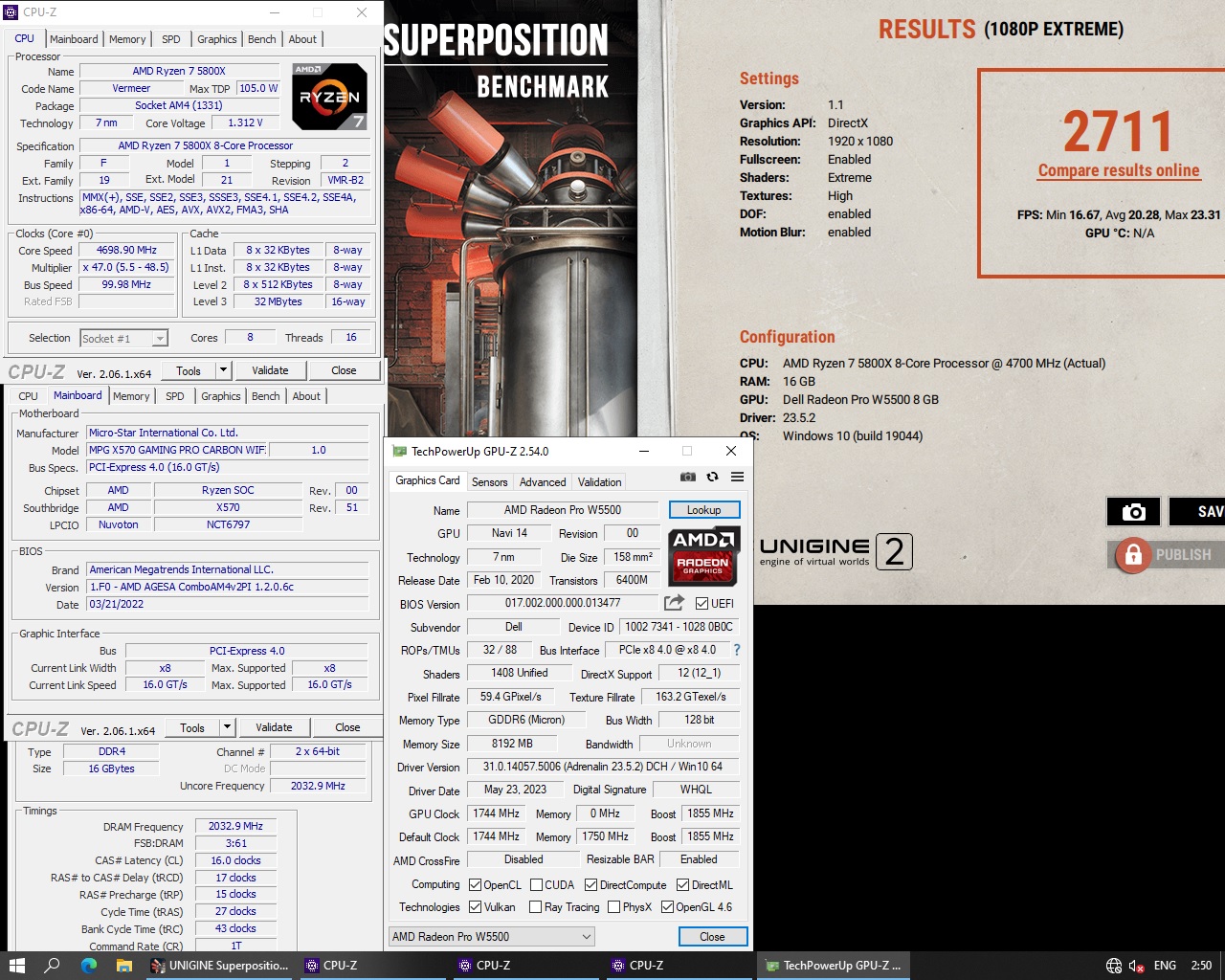
Task: Click the AMD Radeon Graphics logo
Action: pos(703,556)
